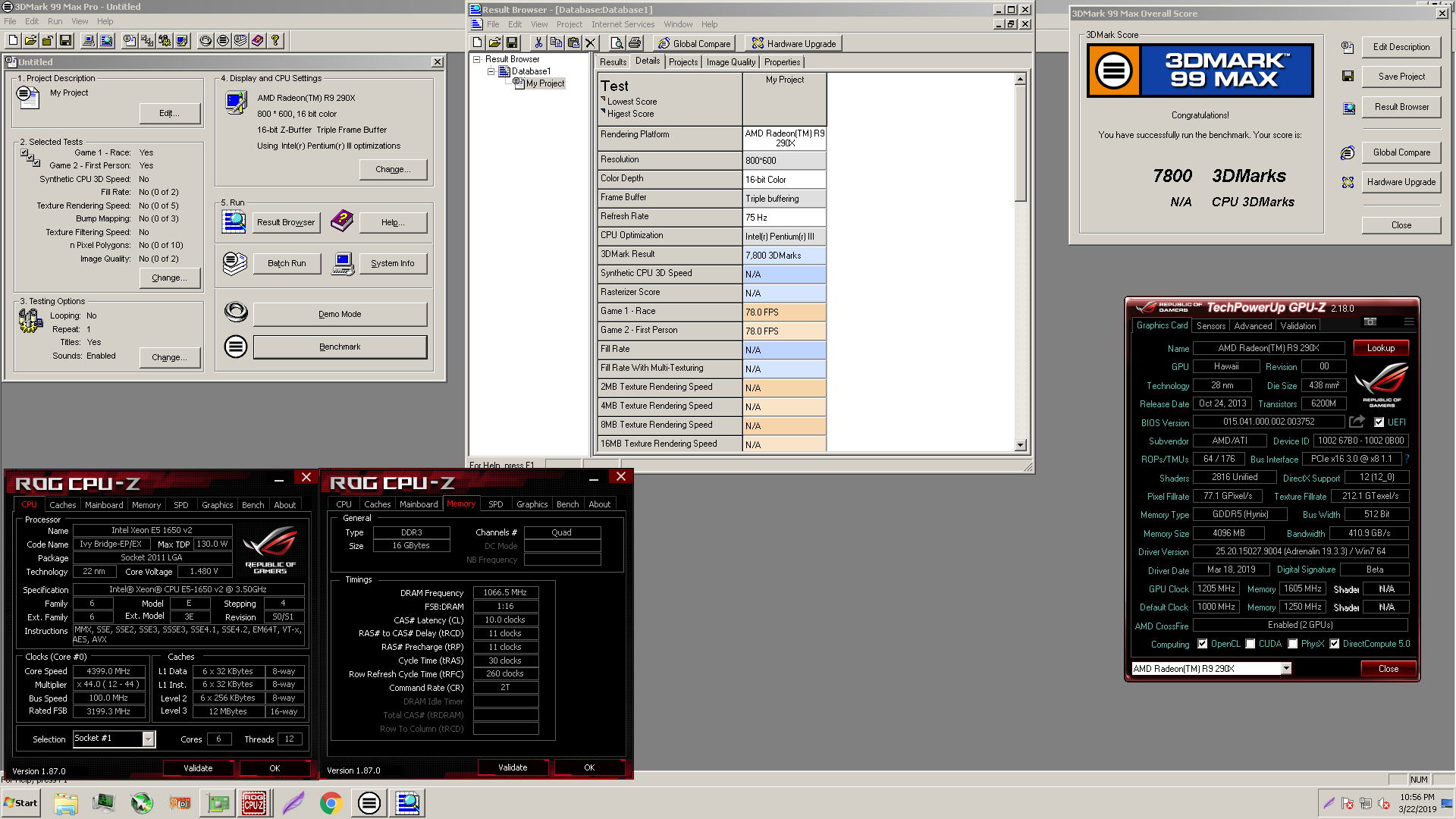Click Save Project floppy icon in Overall Score dialog
The height and width of the screenshot is (819, 1456).
tap(1348, 77)
